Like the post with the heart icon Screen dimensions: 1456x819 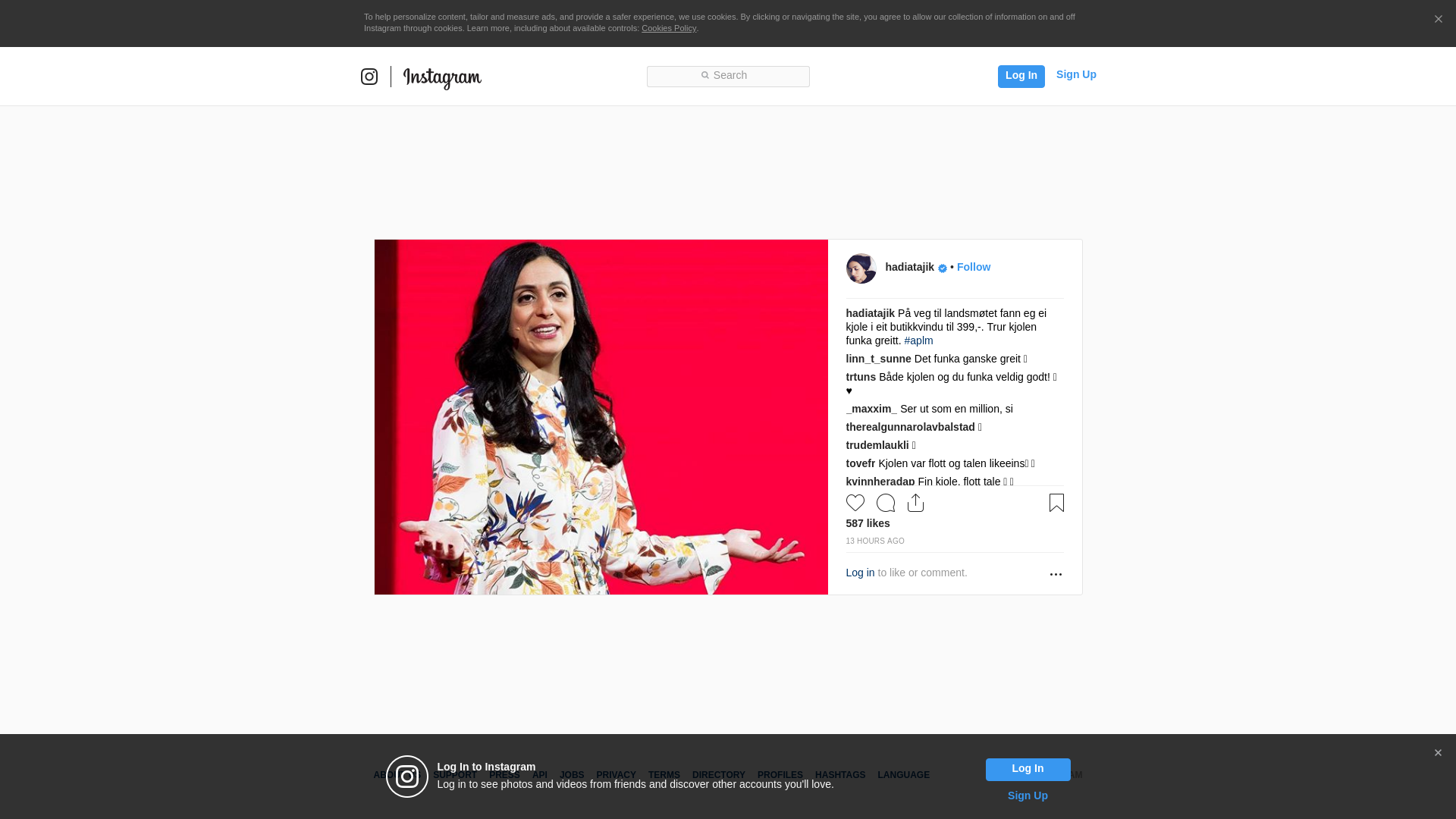tap(855, 503)
